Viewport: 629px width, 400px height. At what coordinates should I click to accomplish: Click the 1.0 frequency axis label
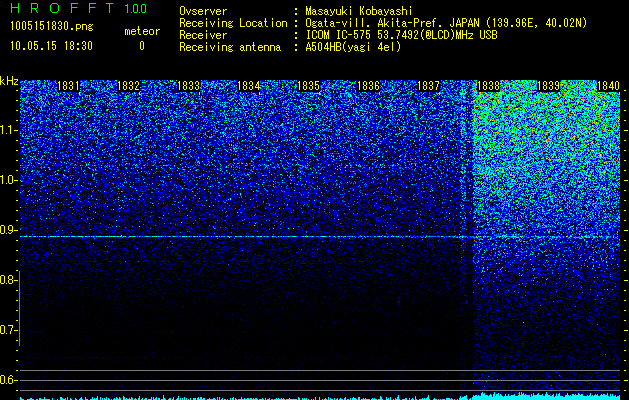9,180
